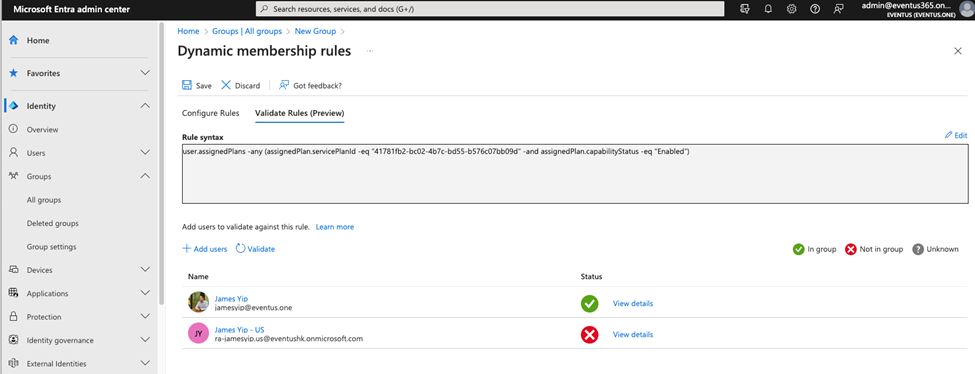Screen dimensions: 975x374
Task: Click the Not in group legend label
Action: point(881,249)
